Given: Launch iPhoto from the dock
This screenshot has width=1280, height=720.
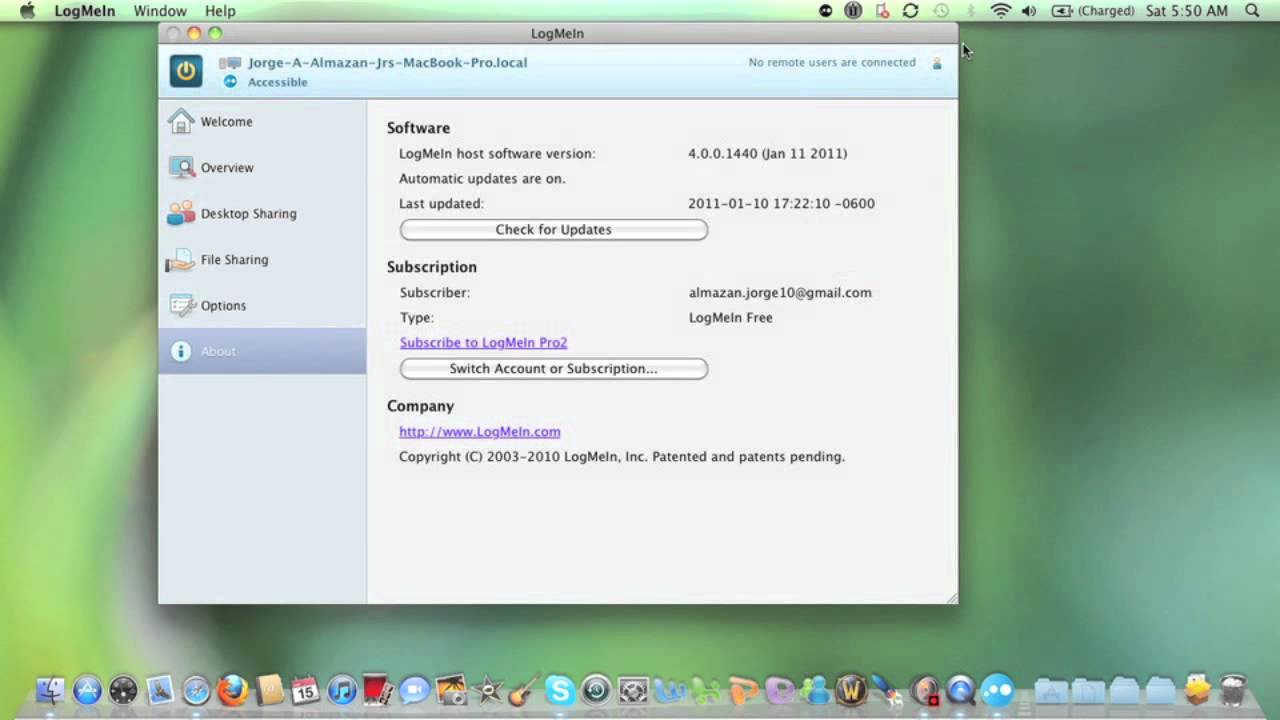Looking at the screenshot, I should tap(451, 690).
